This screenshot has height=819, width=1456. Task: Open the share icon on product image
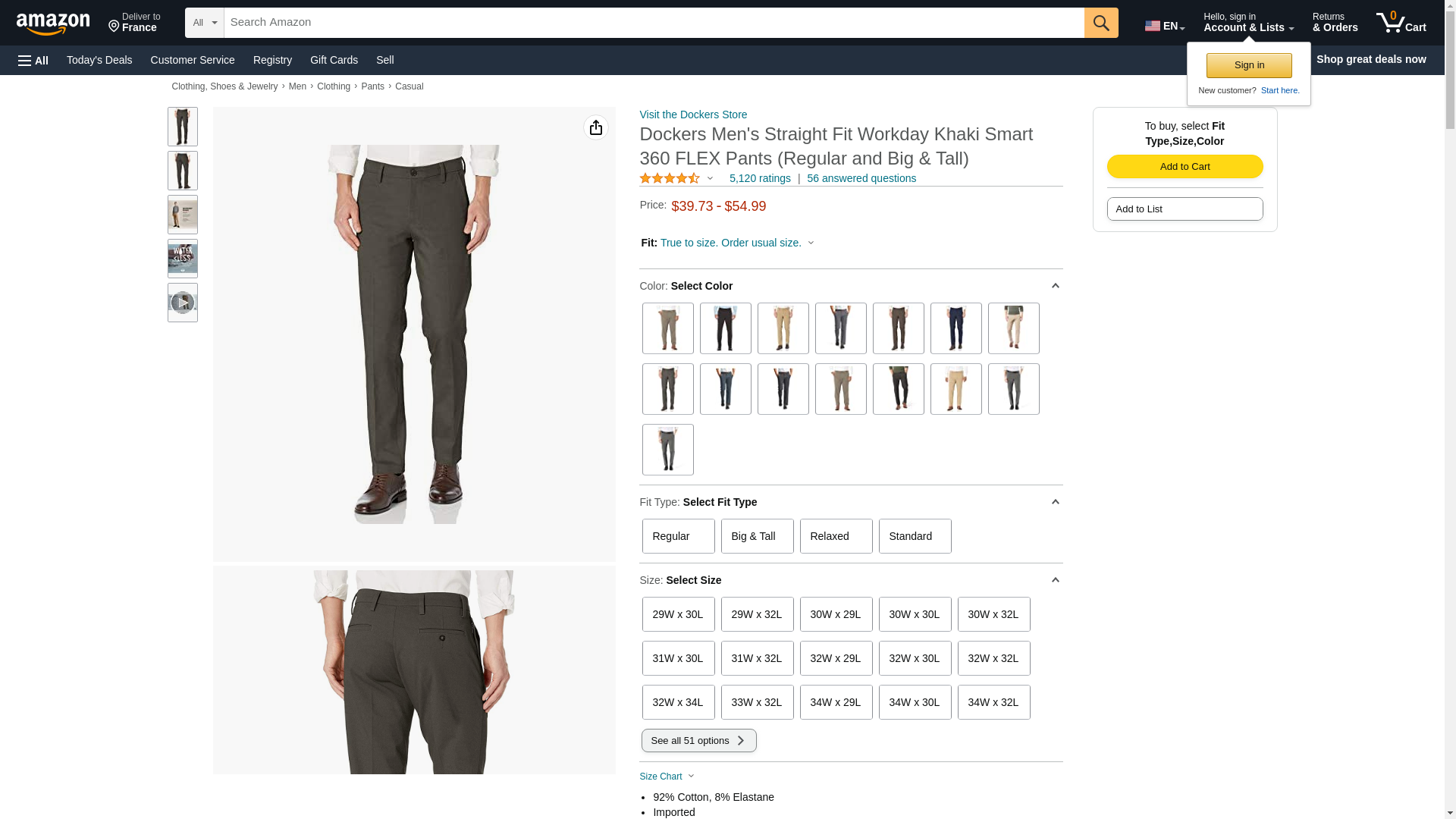(x=596, y=127)
